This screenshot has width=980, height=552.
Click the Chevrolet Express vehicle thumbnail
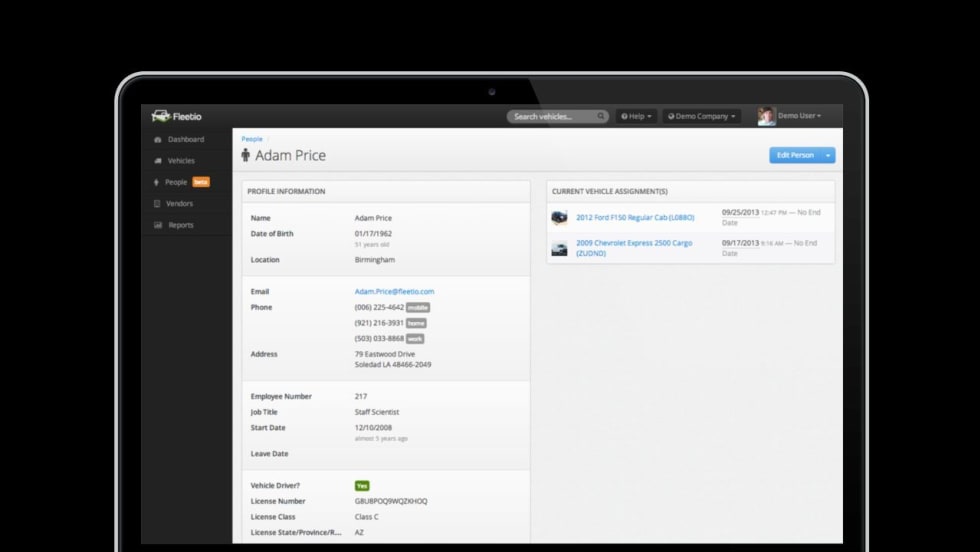click(559, 248)
